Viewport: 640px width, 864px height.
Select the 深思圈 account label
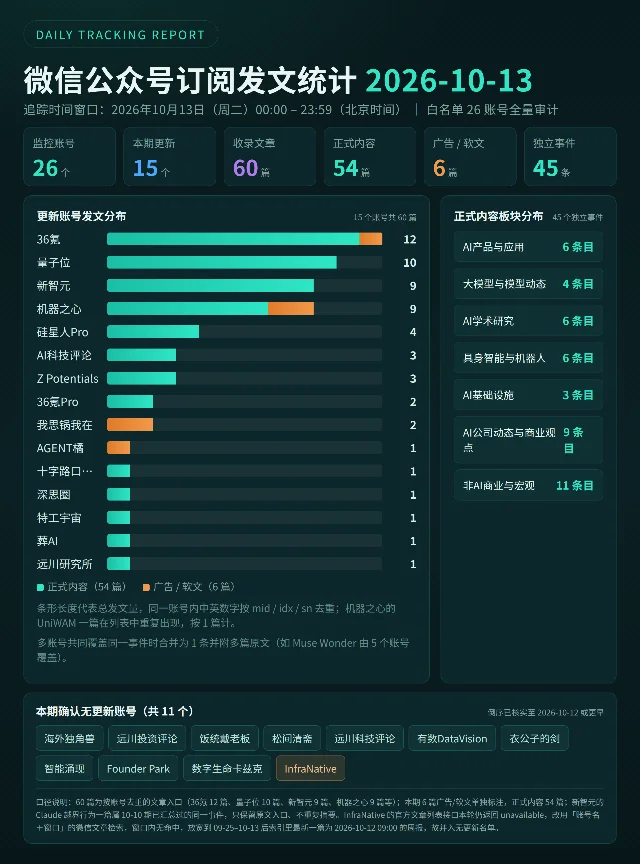point(53,495)
